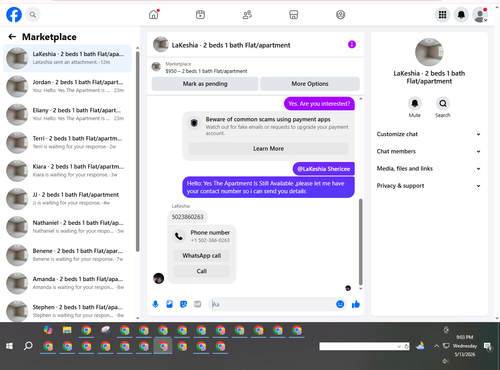Image resolution: width=500 pixels, height=370 pixels.
Task: Search in conversation magnifier icon
Action: tap(443, 103)
